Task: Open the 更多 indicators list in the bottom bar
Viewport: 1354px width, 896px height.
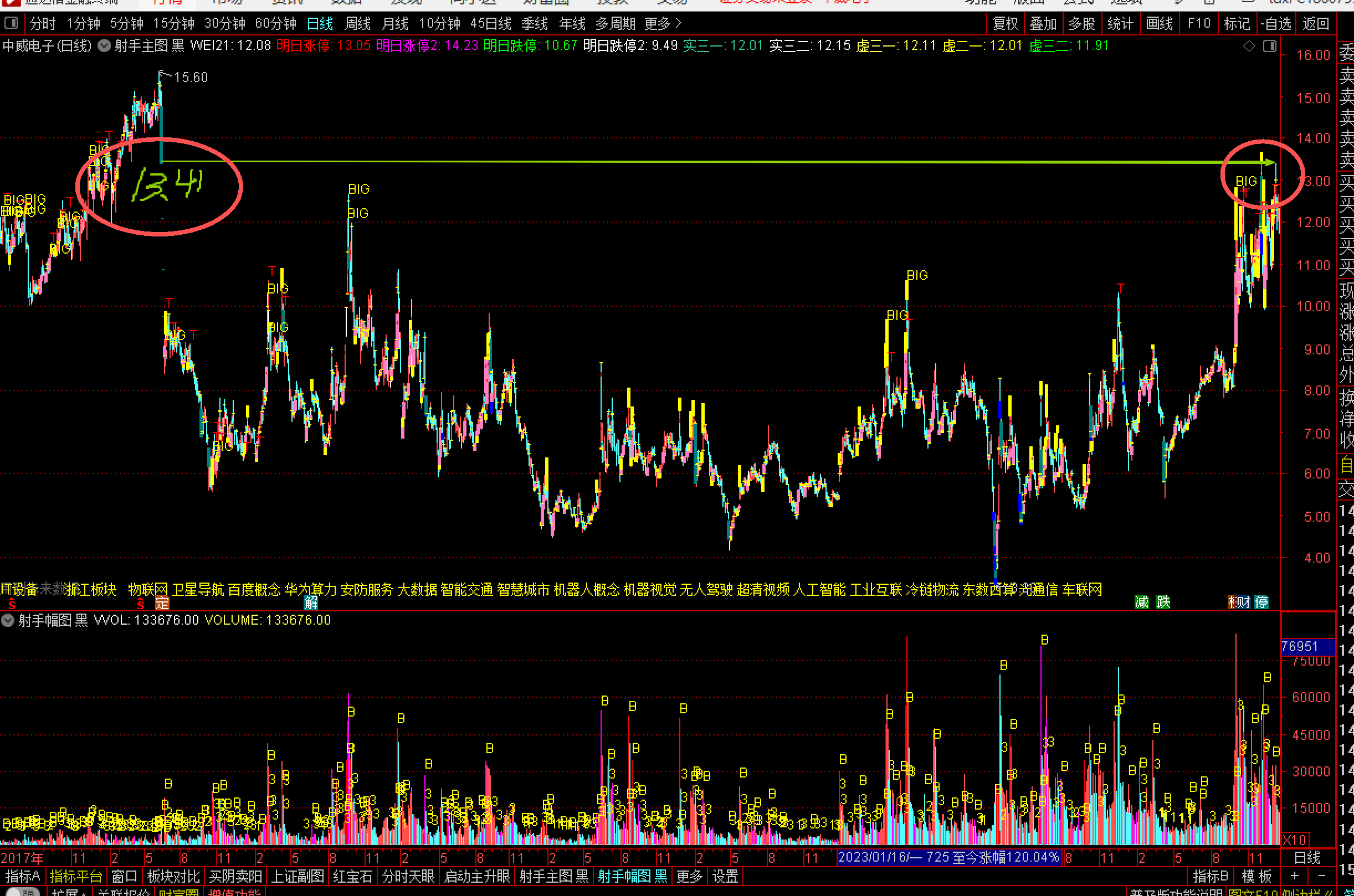Action: (x=689, y=876)
